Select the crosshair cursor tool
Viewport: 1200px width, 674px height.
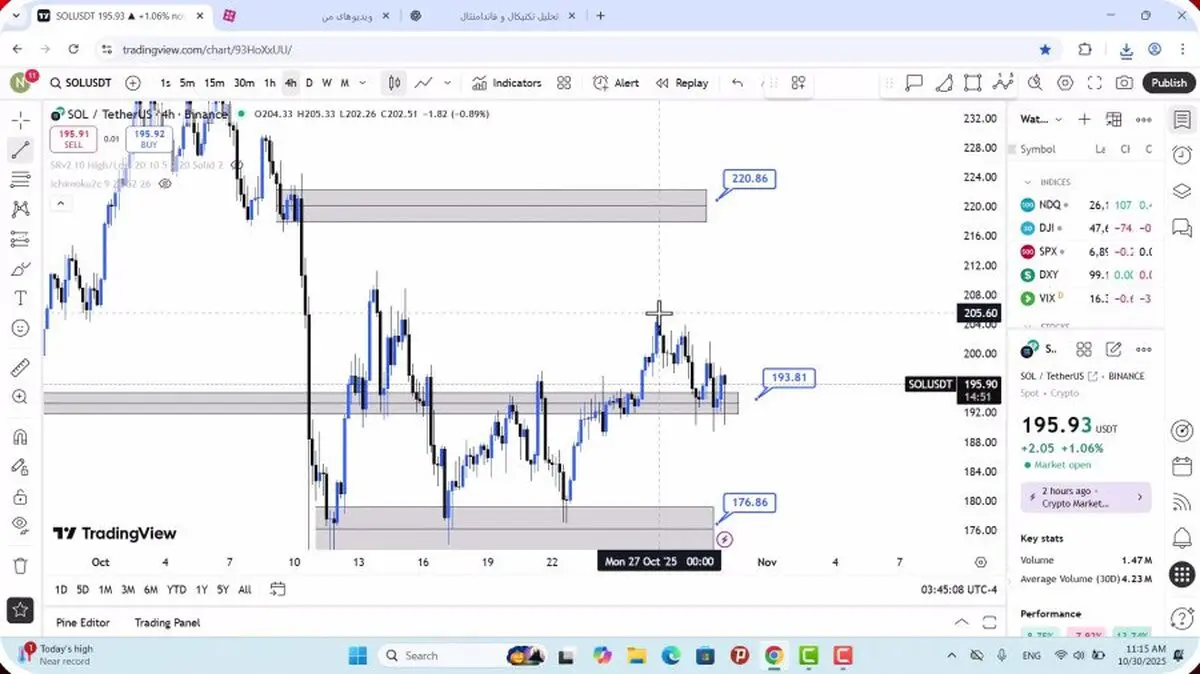coord(20,121)
